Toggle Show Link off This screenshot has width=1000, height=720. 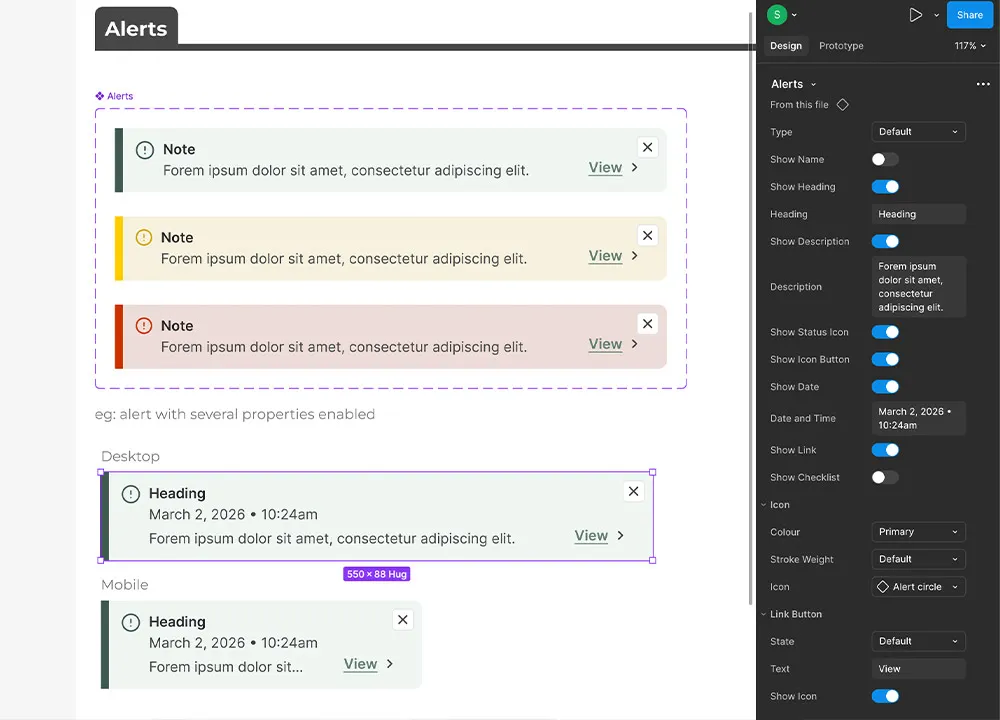click(885, 450)
